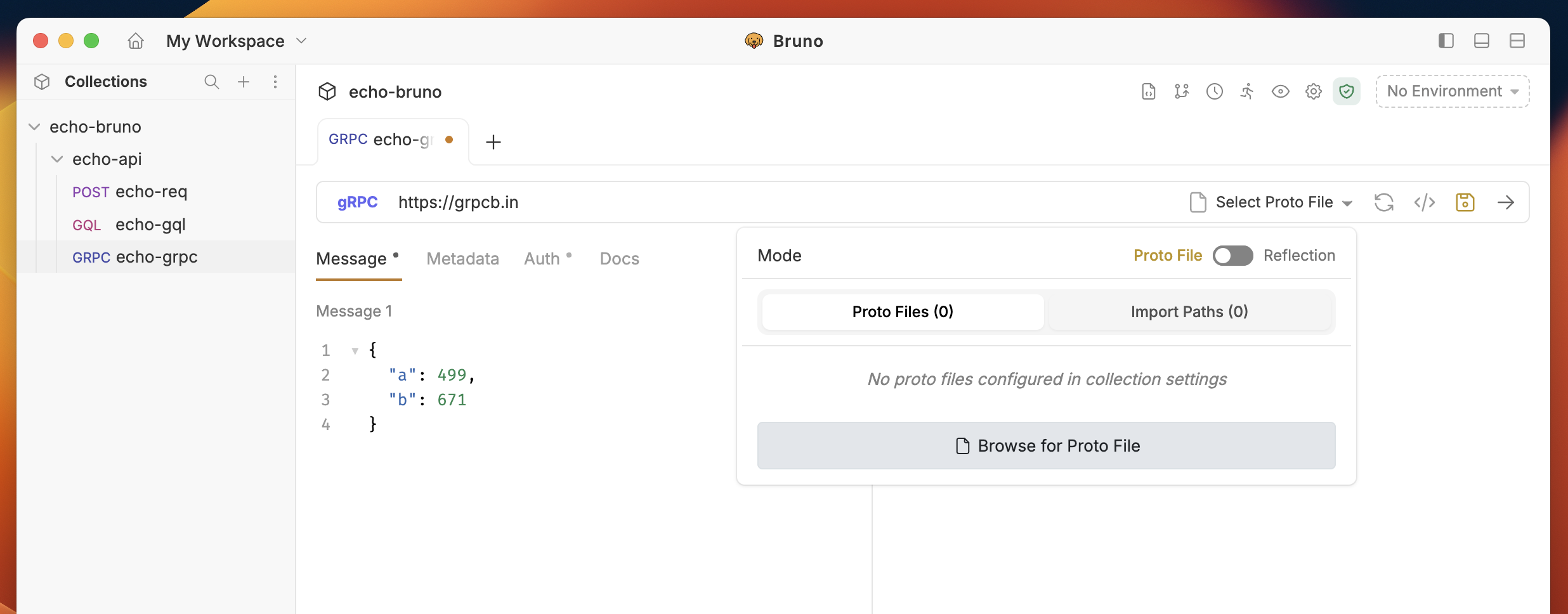
Task: Switch to the Auth tab
Action: click(548, 259)
